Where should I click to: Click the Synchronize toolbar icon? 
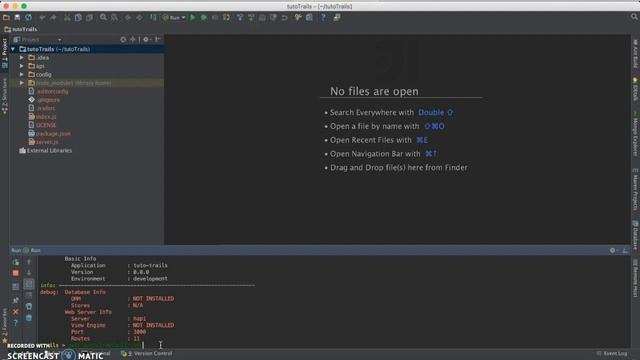click(x=29, y=18)
